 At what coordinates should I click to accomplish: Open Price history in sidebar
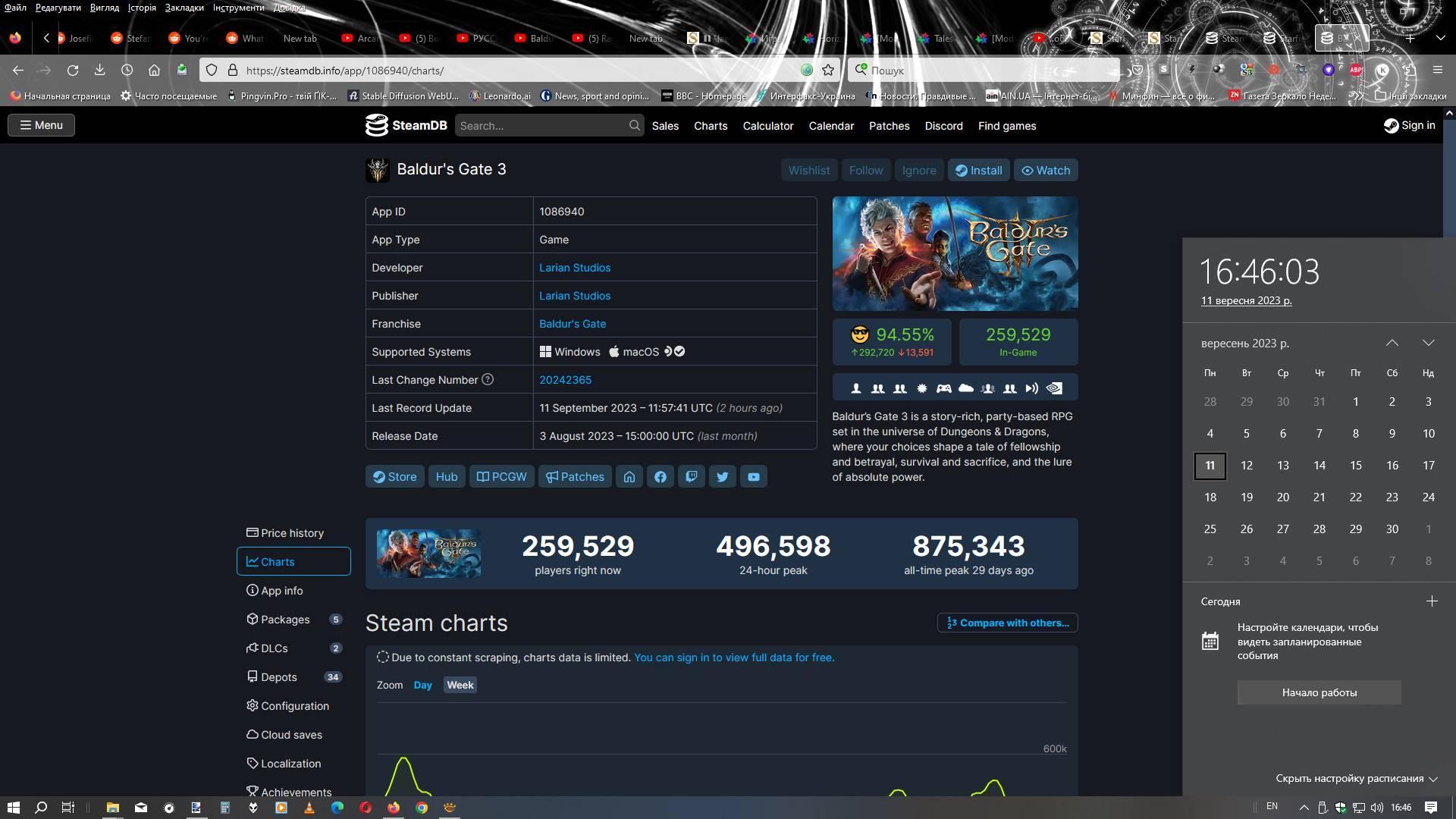tap(293, 533)
